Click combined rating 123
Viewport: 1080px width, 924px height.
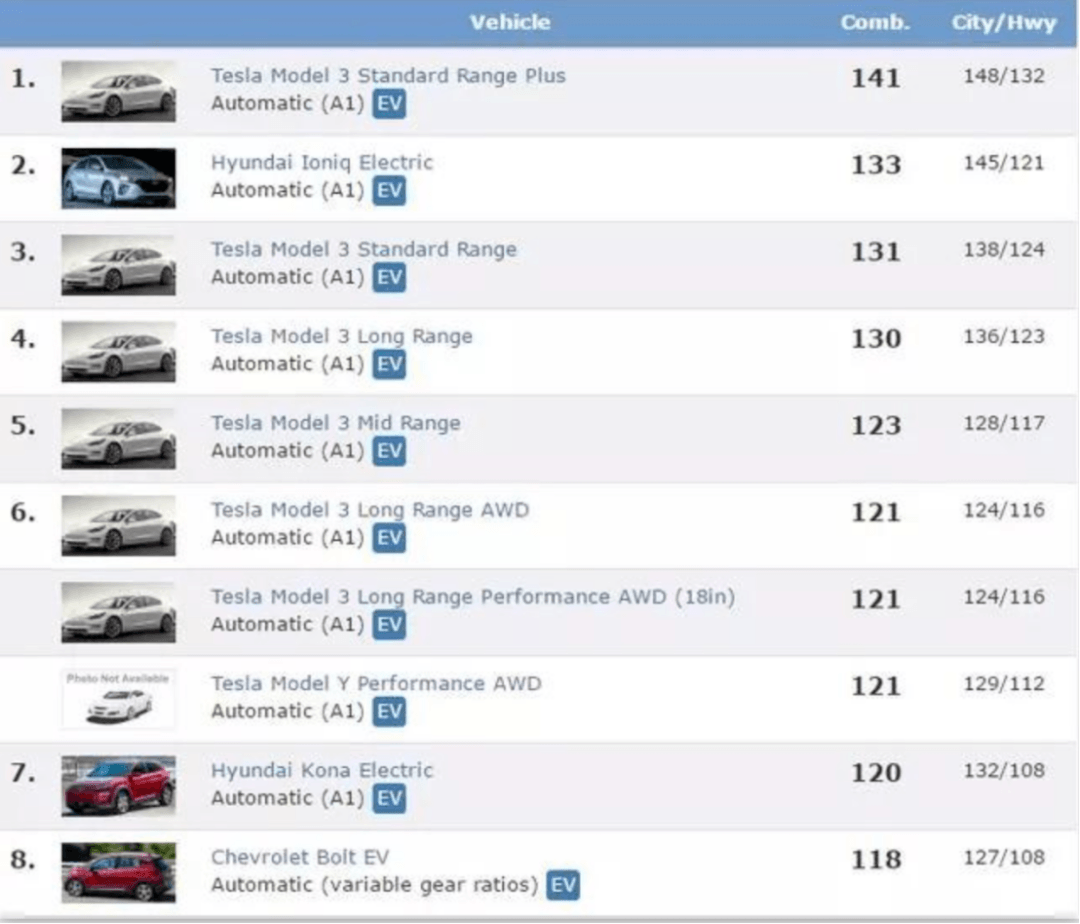pyautogui.click(x=876, y=425)
